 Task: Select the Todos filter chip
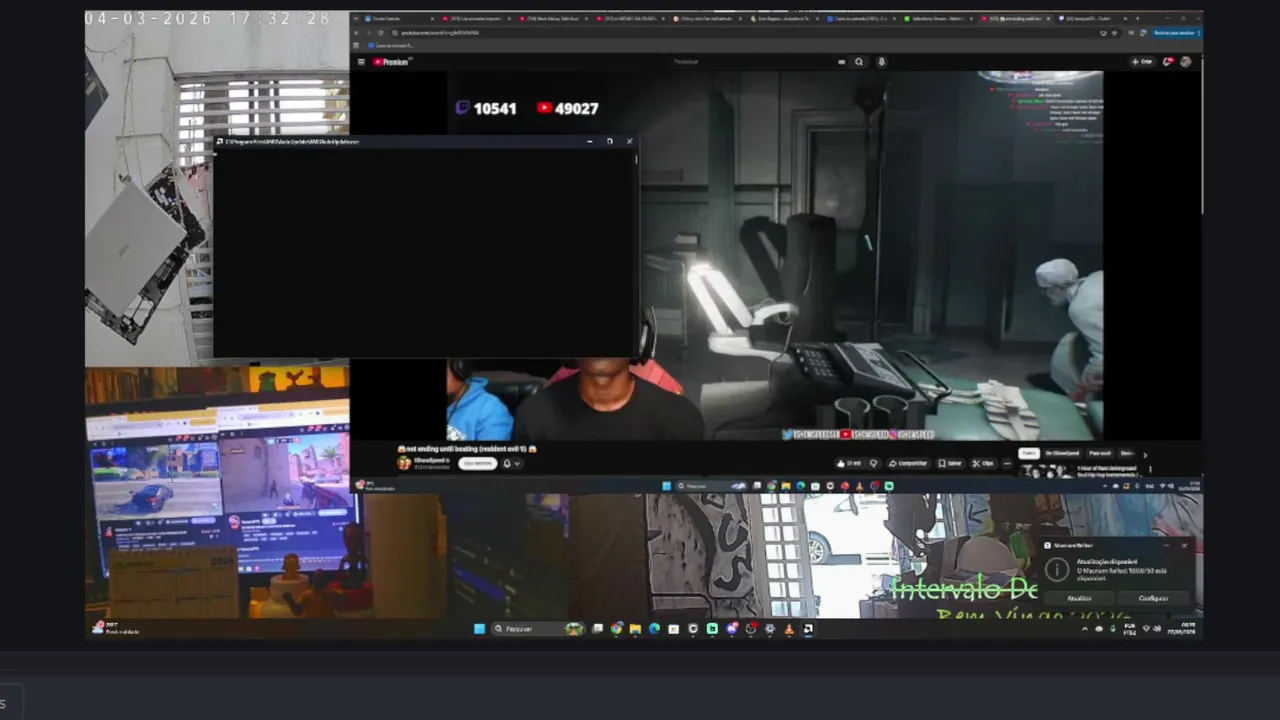tap(1028, 453)
